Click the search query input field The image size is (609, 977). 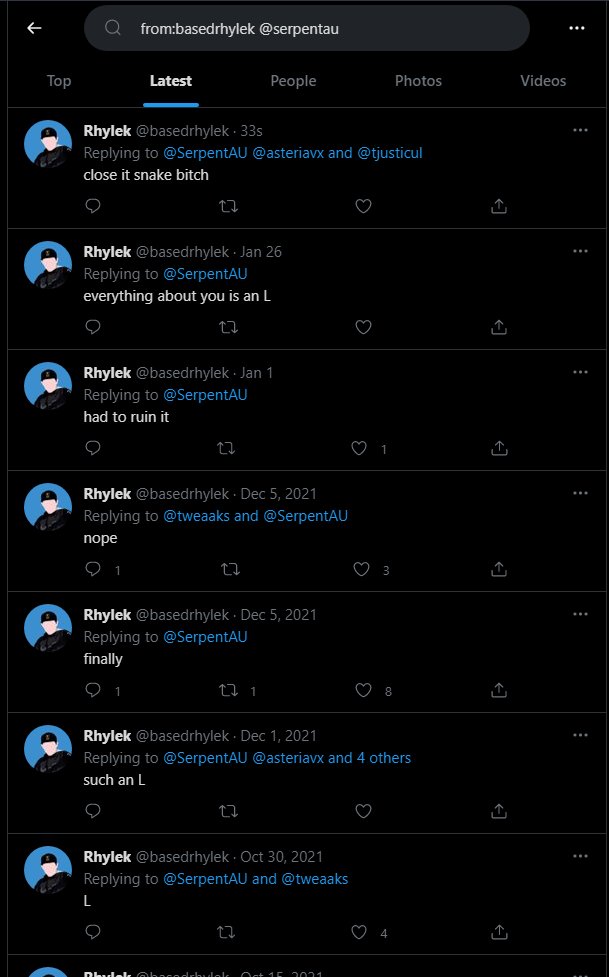click(x=320, y=28)
